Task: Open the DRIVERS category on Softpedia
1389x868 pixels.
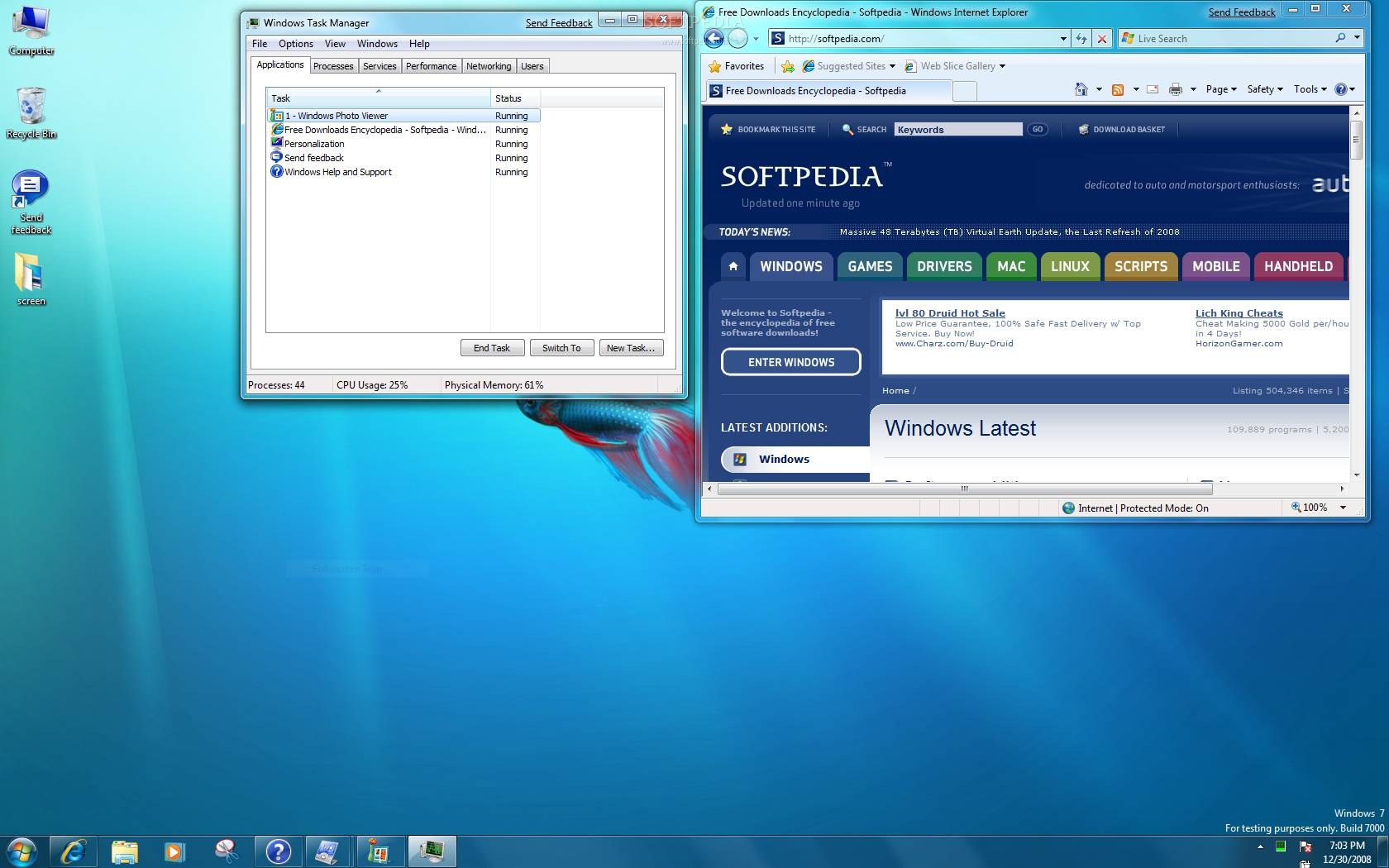Action: coord(944,266)
